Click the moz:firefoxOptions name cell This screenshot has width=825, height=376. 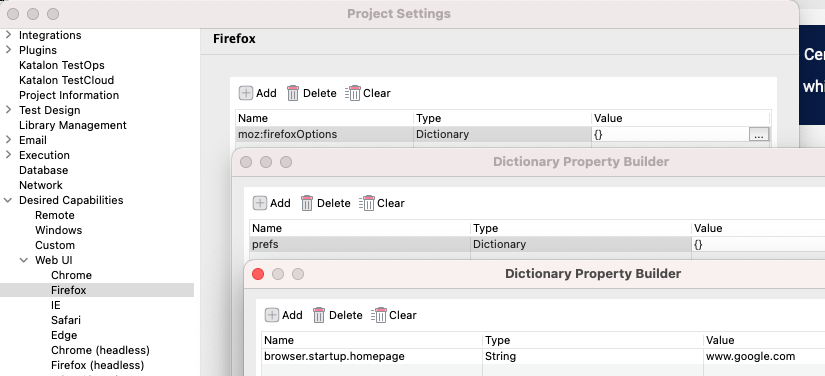[325, 134]
